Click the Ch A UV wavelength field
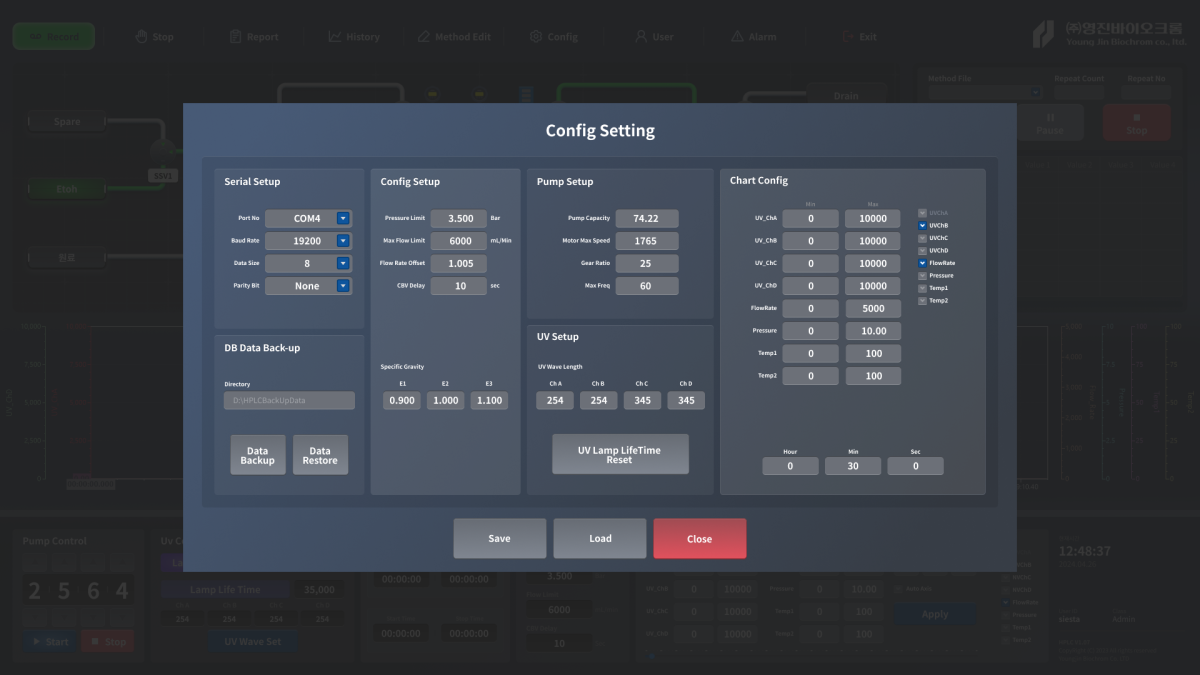 click(x=554, y=400)
